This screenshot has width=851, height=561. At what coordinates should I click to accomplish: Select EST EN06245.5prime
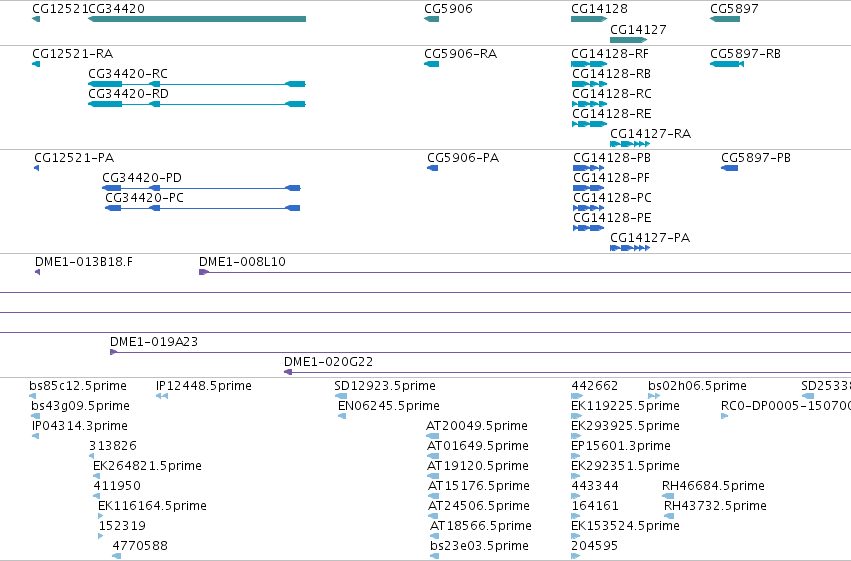pos(342,416)
